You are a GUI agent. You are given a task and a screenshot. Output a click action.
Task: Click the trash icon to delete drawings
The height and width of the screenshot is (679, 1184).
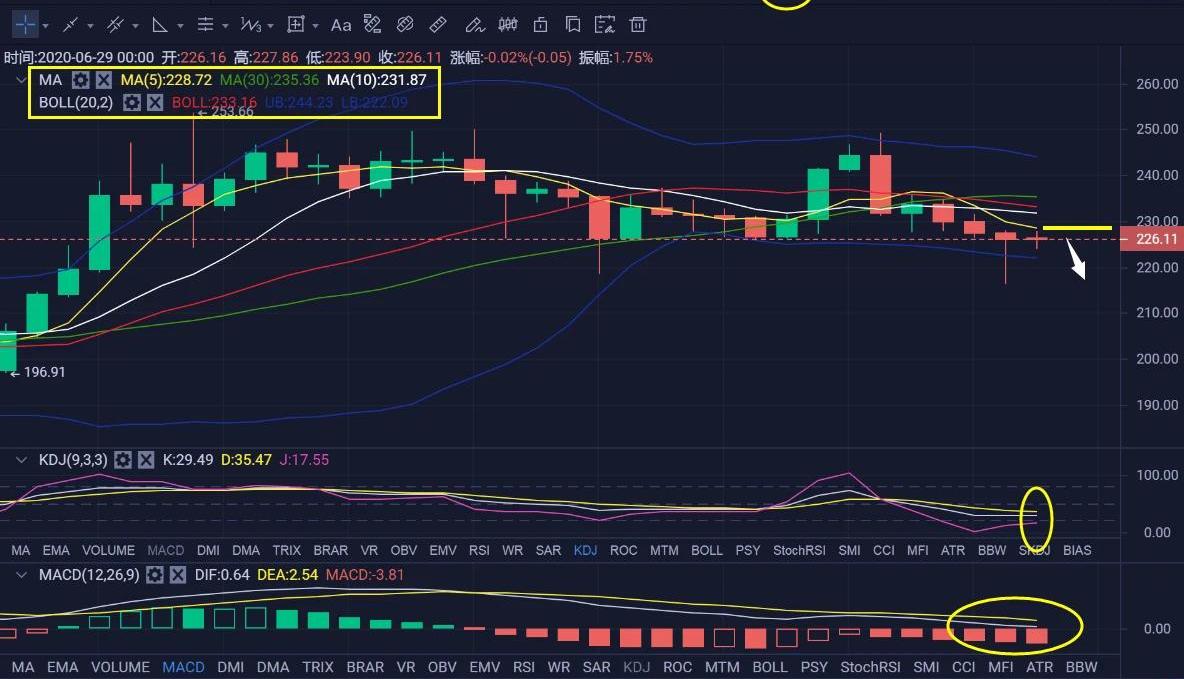pos(638,24)
